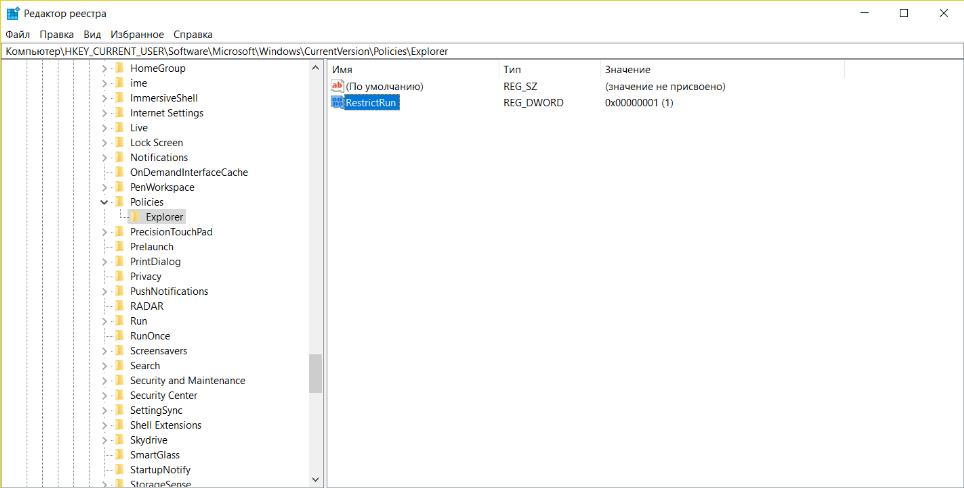Click the ImmersiveShell folder icon

pos(119,98)
